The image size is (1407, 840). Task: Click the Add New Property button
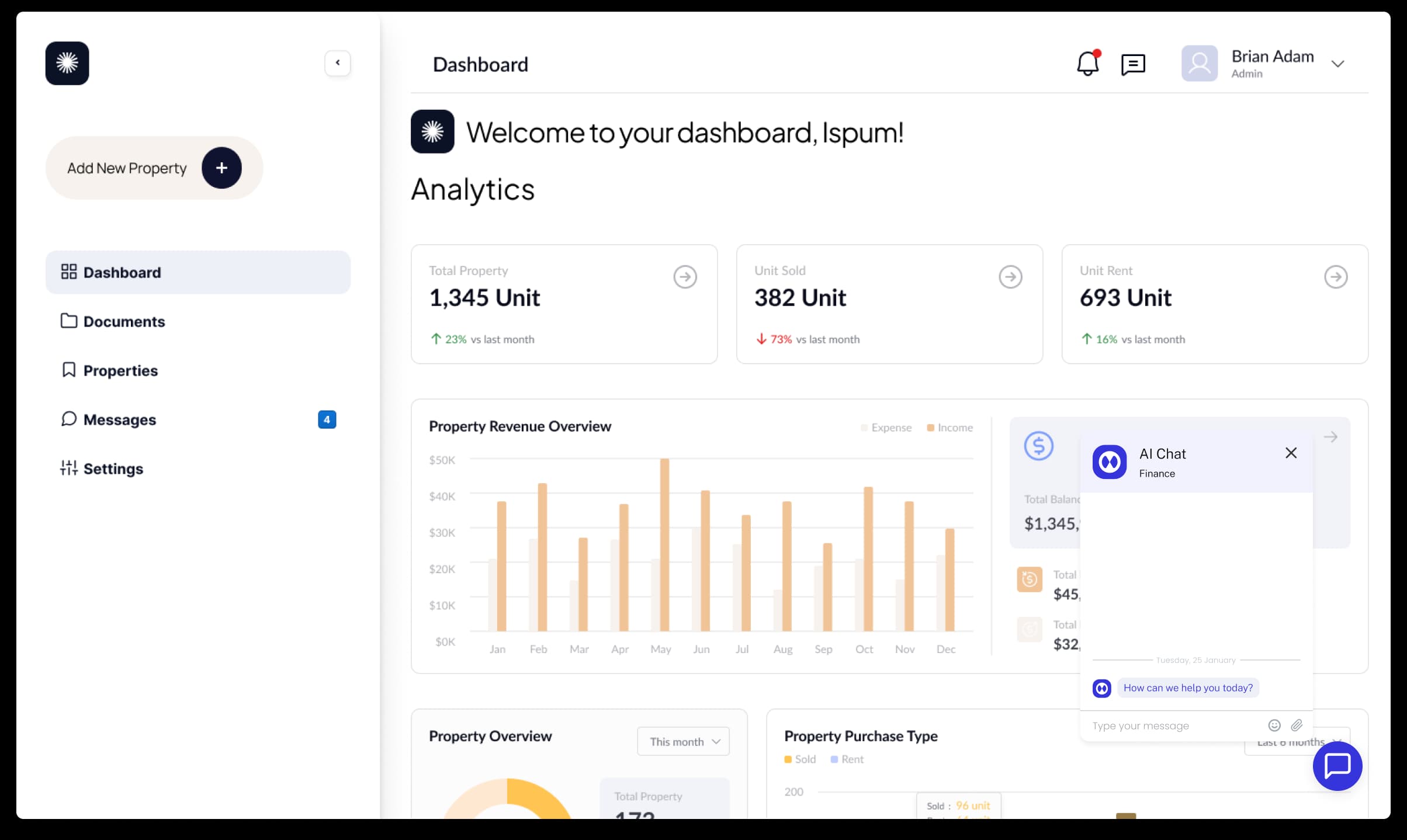pos(153,168)
